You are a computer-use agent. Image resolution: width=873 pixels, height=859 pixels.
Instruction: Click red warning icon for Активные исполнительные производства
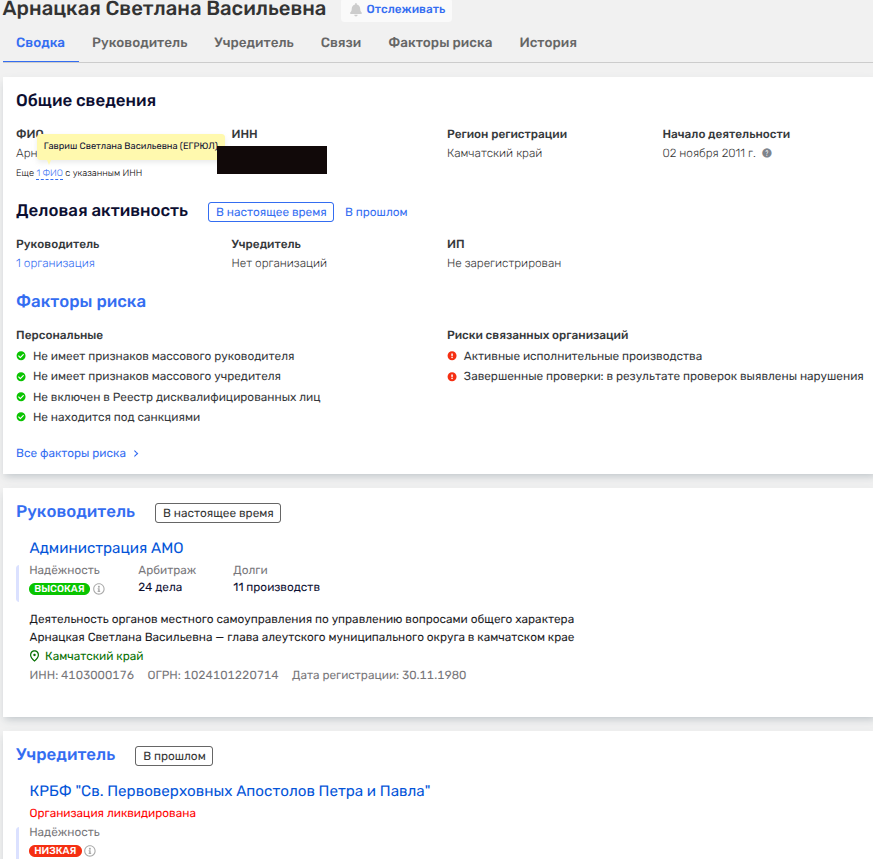[x=452, y=356]
